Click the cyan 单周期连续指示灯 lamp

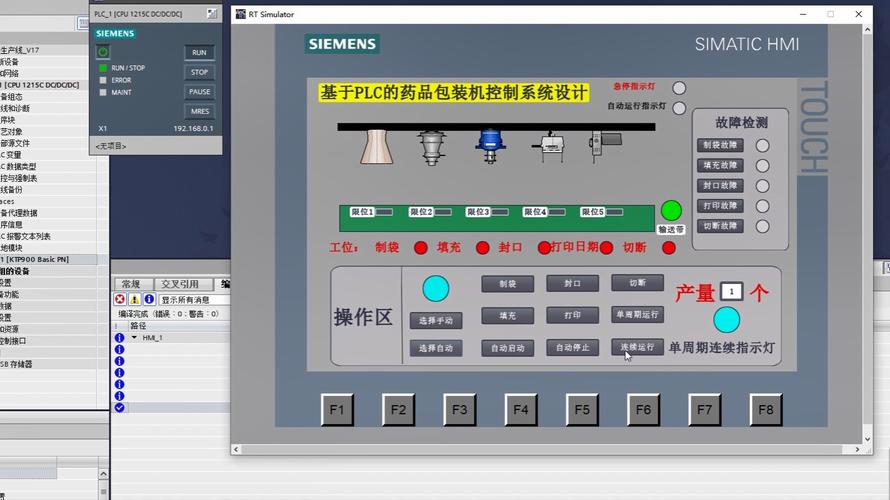(726, 320)
